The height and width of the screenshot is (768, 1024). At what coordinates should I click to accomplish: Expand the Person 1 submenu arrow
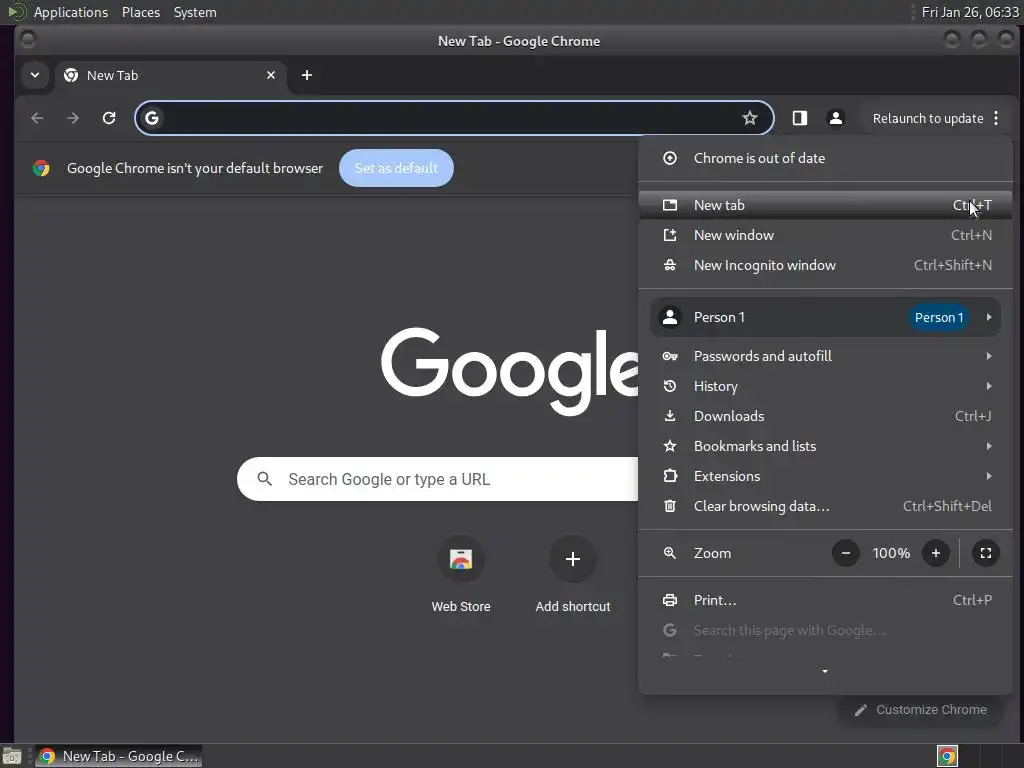[x=989, y=317]
